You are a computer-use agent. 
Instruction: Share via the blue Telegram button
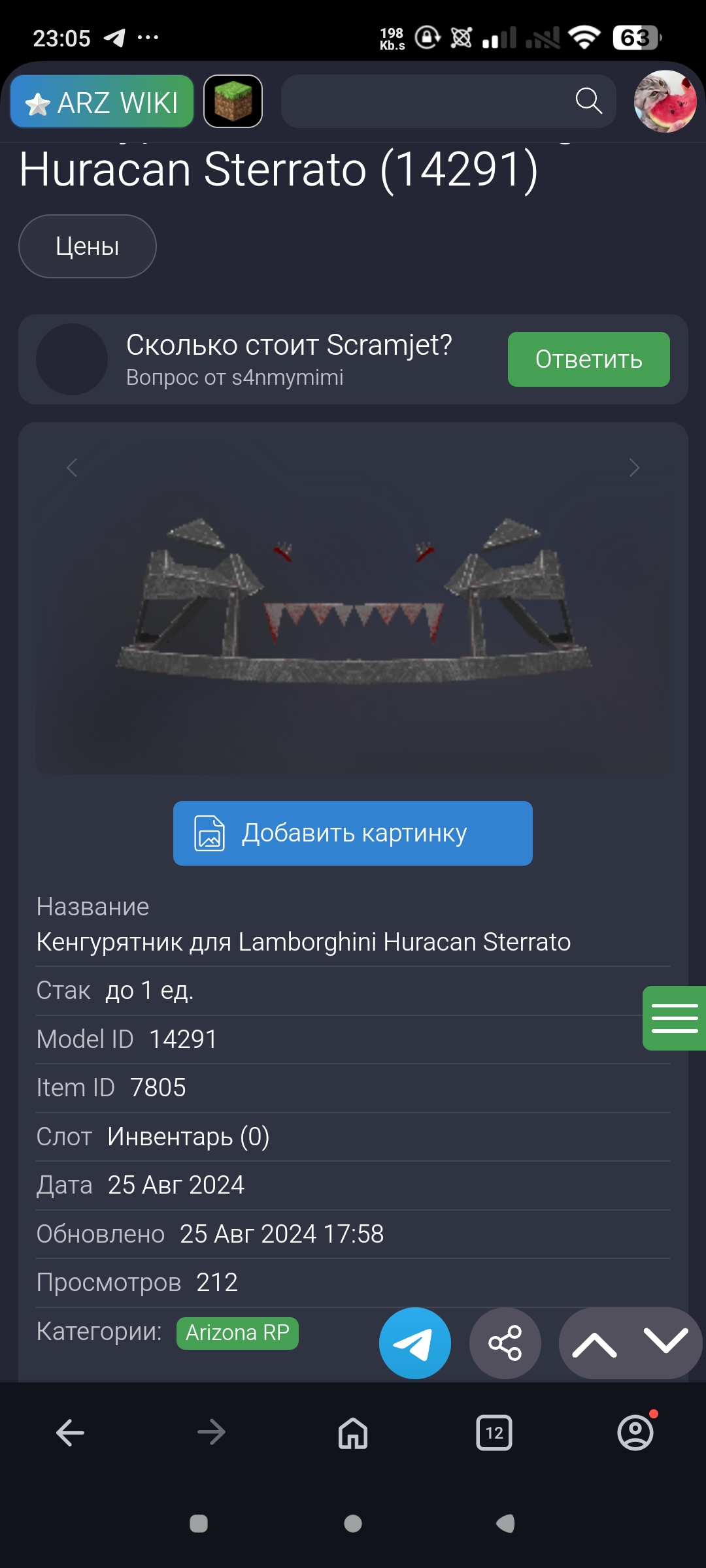415,1343
